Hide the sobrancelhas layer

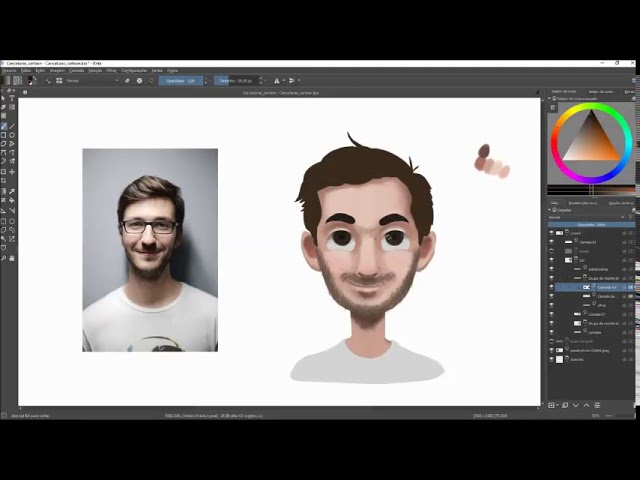coord(551,269)
